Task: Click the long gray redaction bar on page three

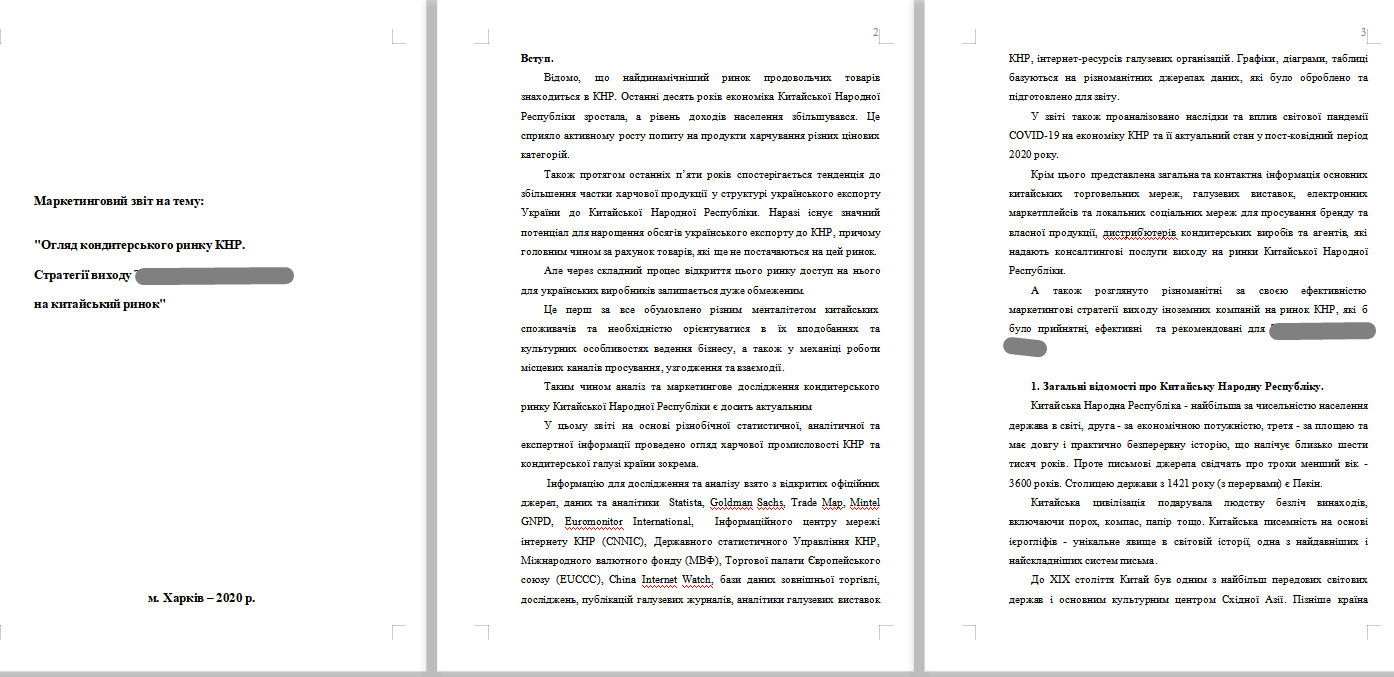Action: pyautogui.click(x=1322, y=330)
